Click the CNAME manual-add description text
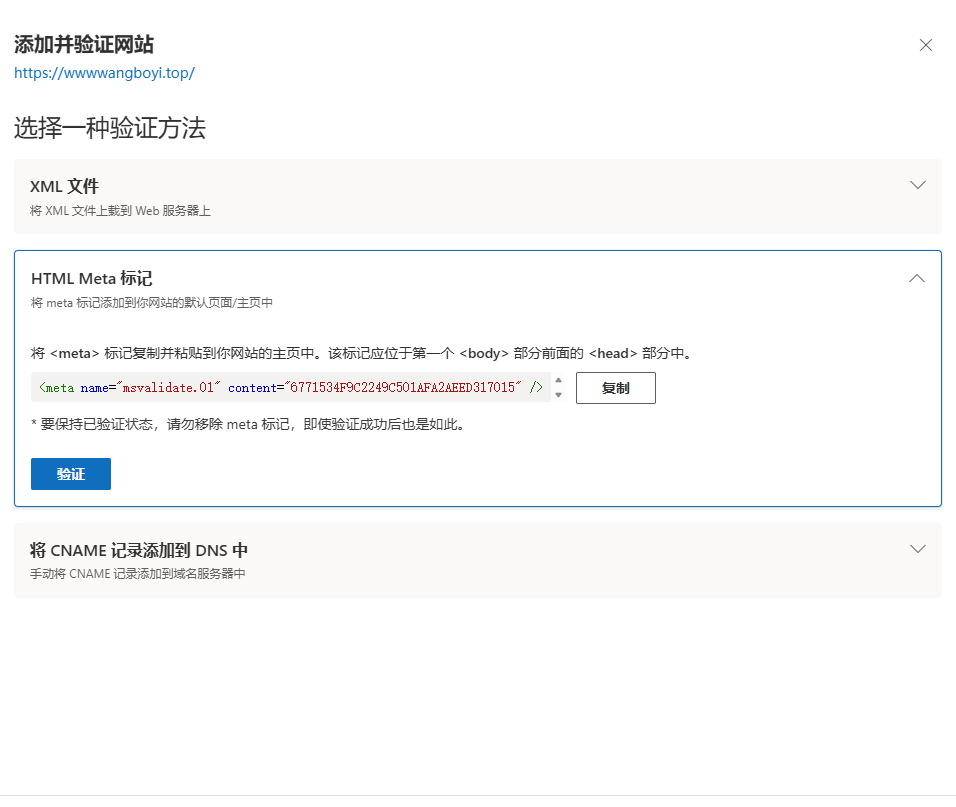The height and width of the screenshot is (807, 956). pyautogui.click(x=137, y=574)
